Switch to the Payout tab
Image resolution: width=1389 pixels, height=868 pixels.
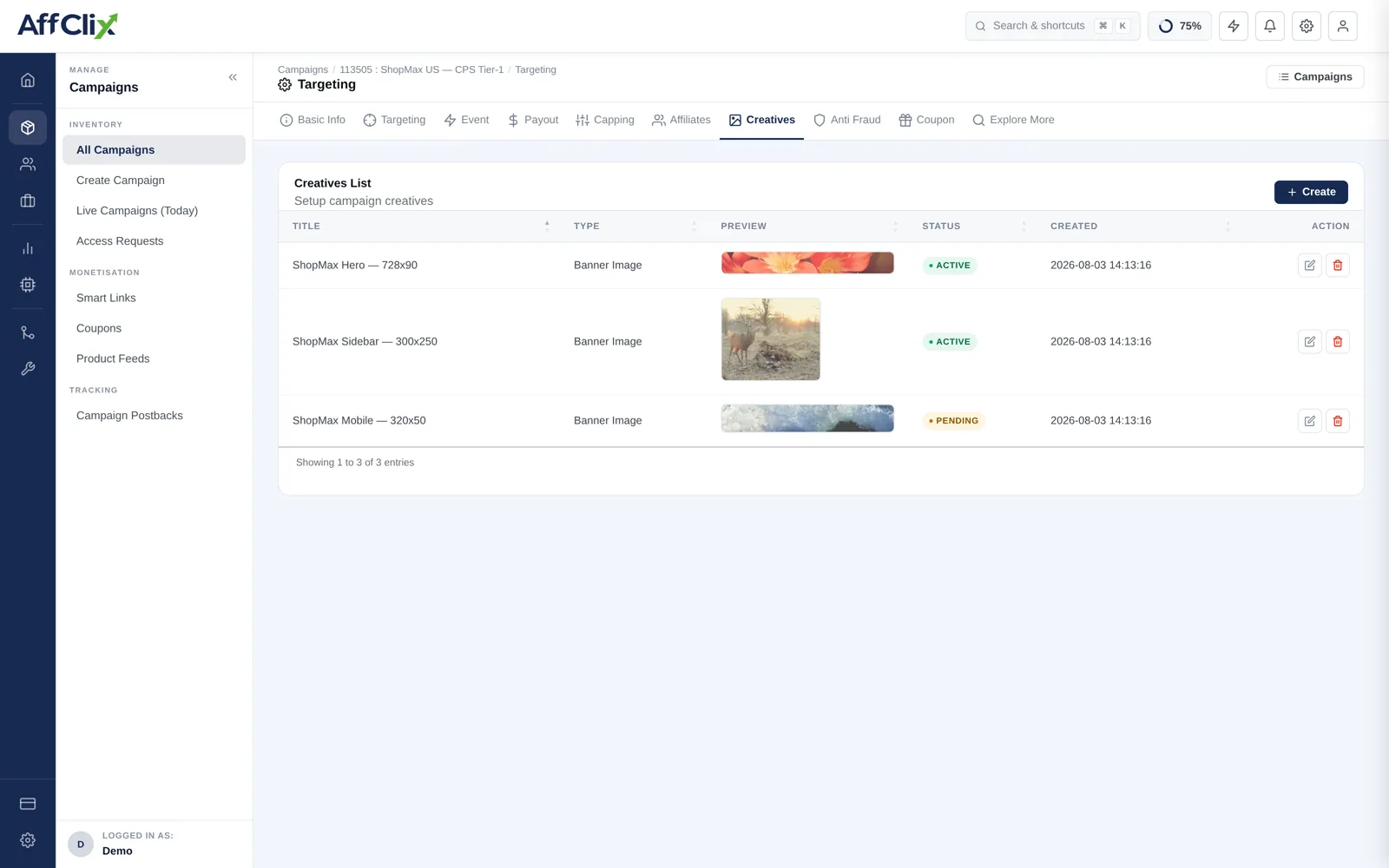533,121
